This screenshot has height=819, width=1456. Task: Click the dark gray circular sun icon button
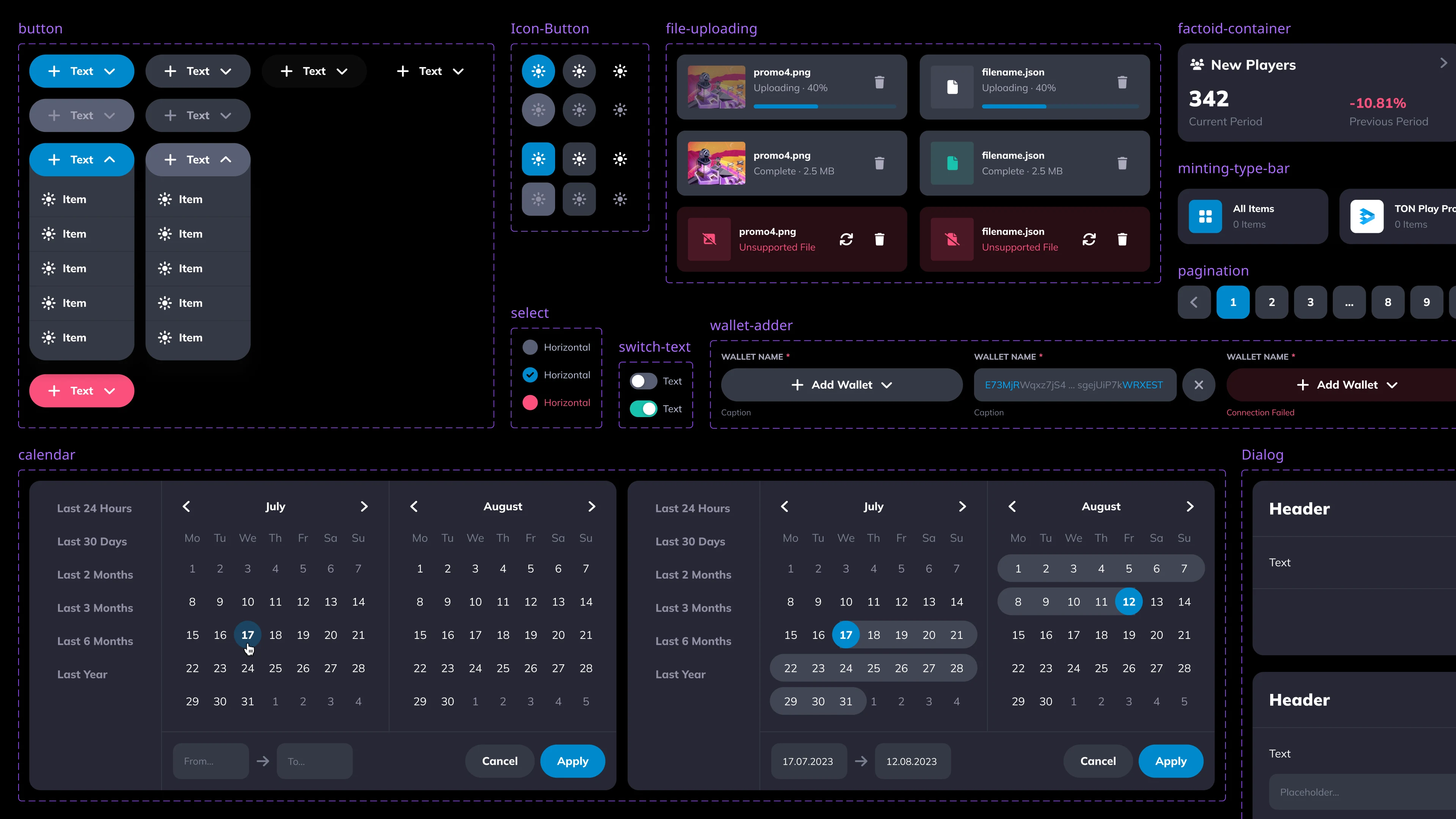pos(579,71)
